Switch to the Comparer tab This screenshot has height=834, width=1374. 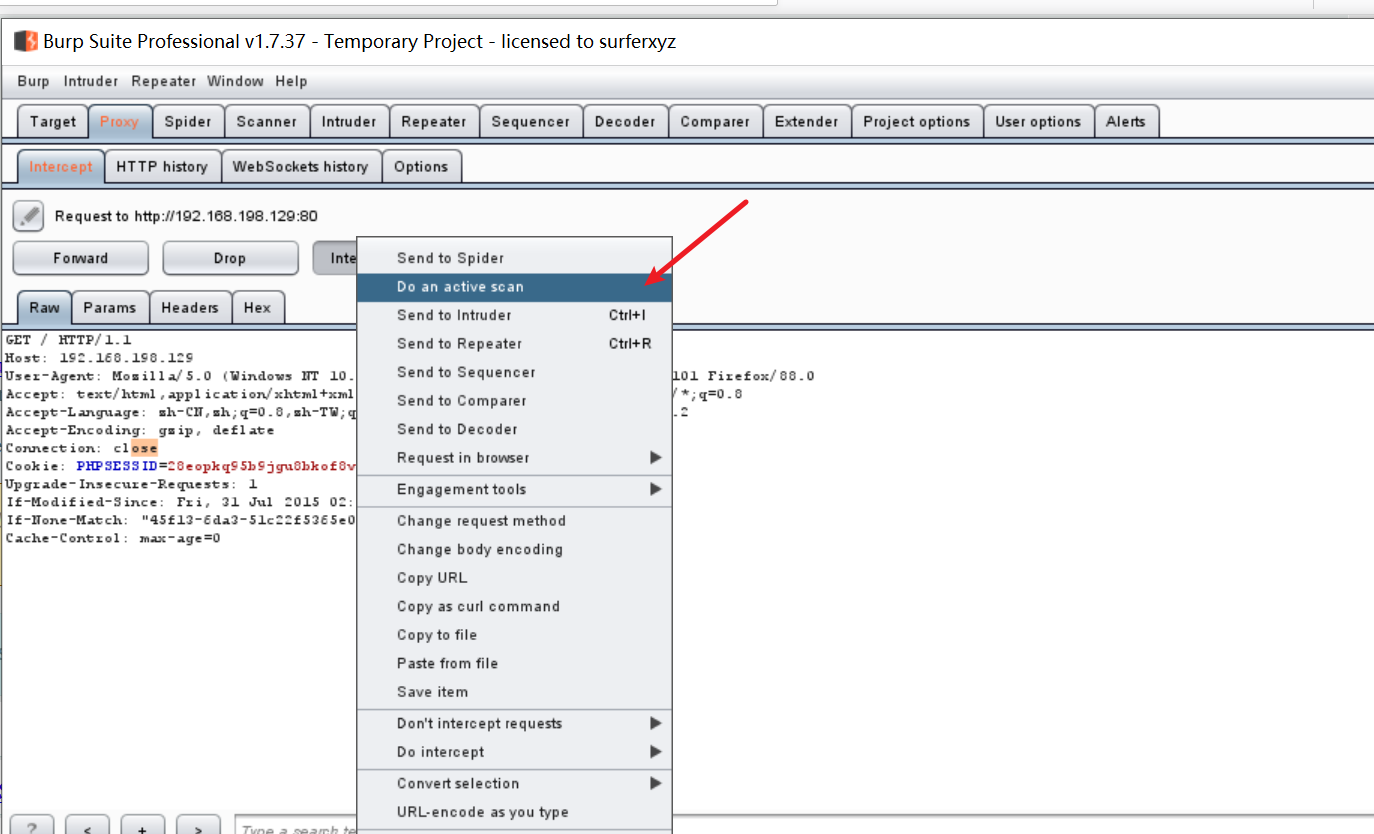[x=715, y=122]
